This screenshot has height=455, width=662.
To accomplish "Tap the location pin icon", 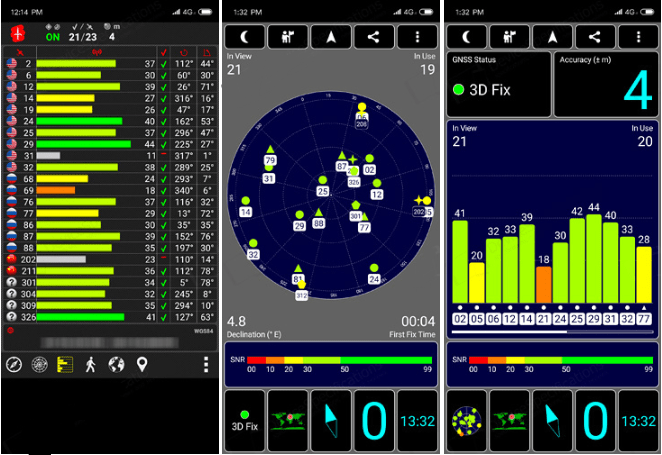I will [142, 365].
